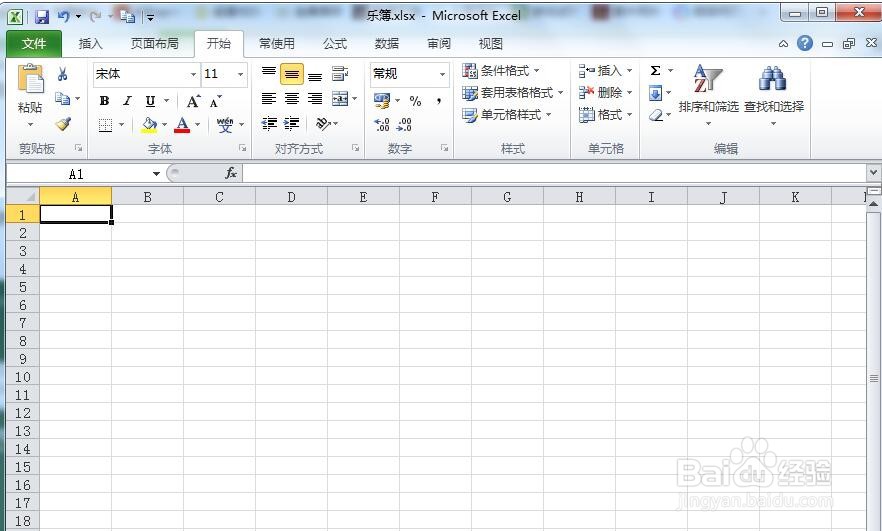Select the Format Painter brush
The height and width of the screenshot is (531, 882).
[63, 123]
